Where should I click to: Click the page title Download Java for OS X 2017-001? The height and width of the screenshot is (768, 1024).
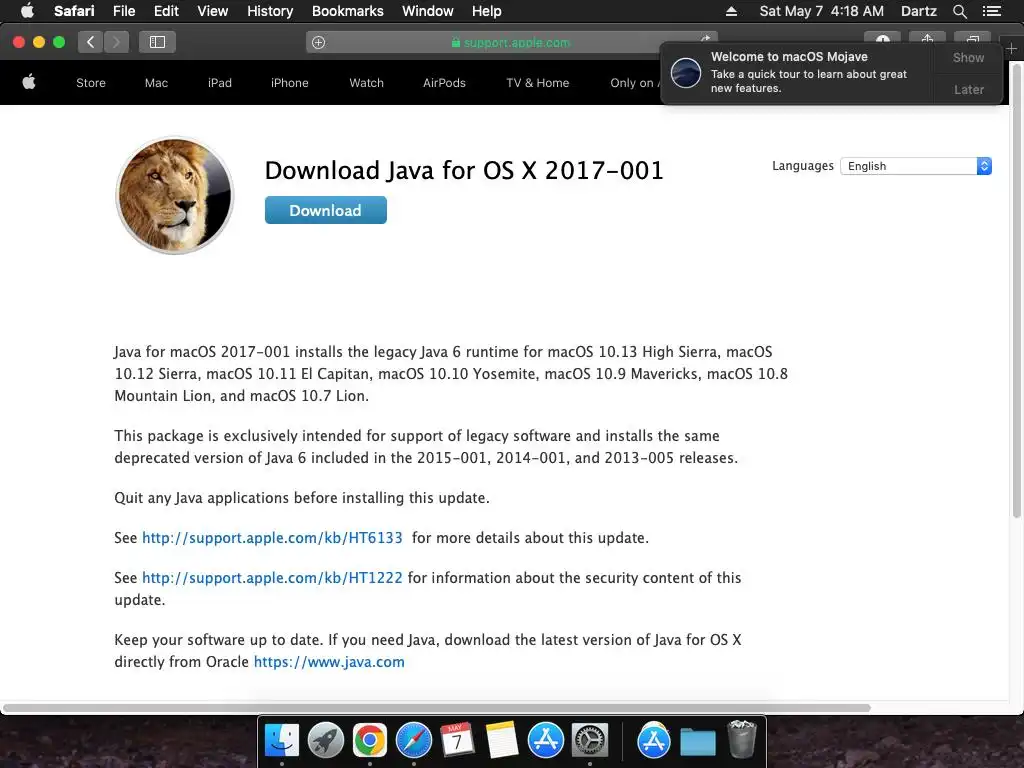click(464, 170)
